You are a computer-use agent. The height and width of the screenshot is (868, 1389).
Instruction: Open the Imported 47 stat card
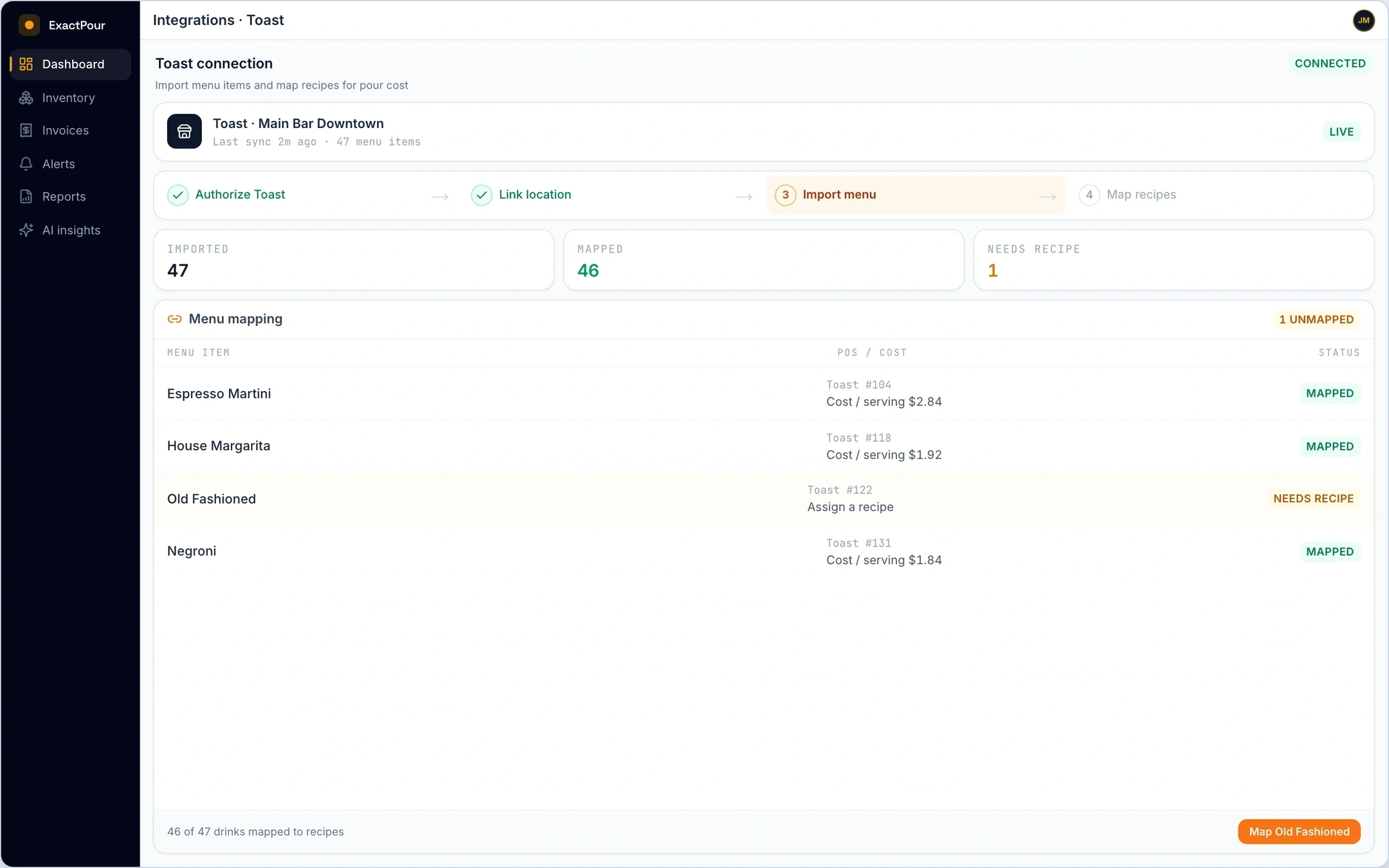pyautogui.click(x=354, y=260)
